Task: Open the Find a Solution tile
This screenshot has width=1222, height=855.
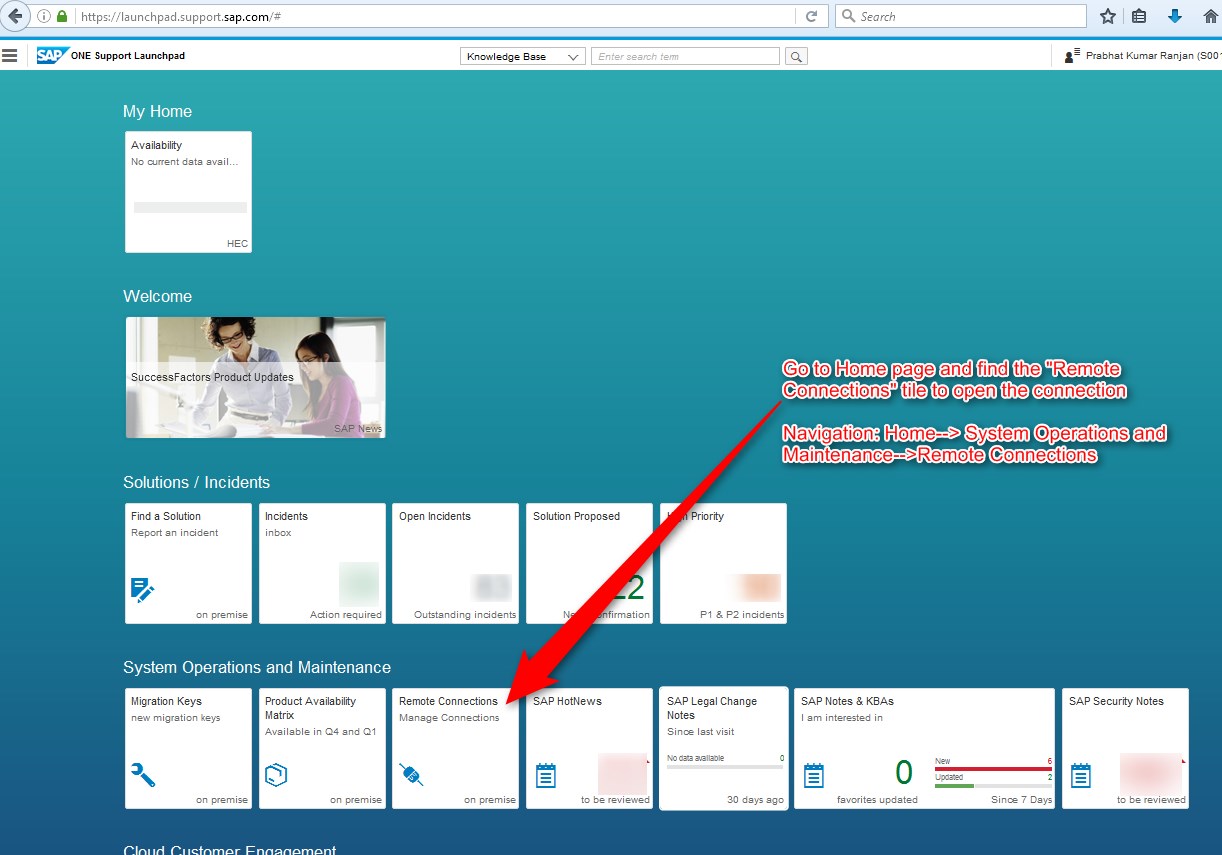Action: click(x=188, y=563)
